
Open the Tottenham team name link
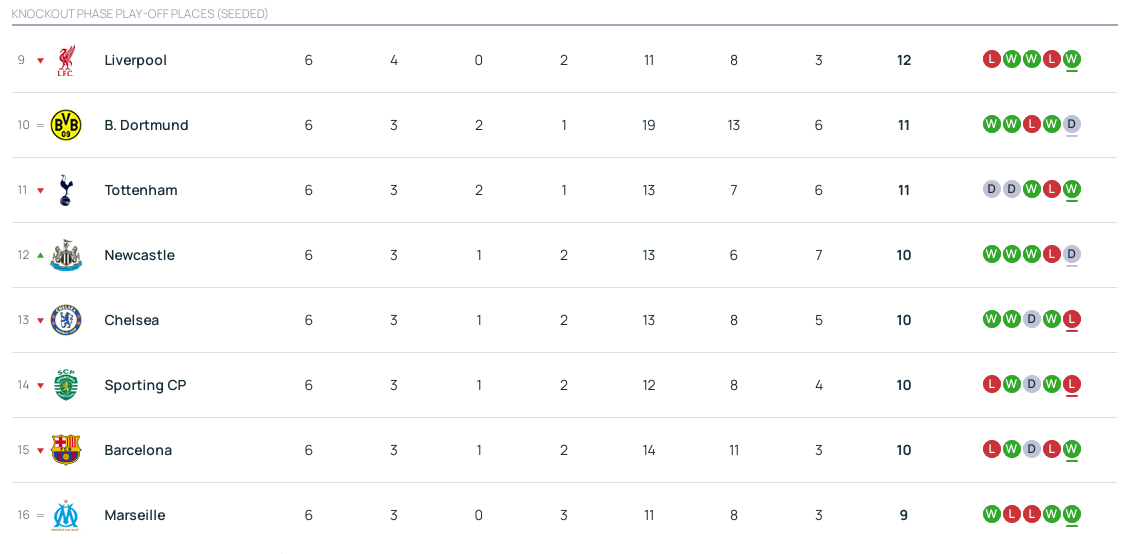click(141, 190)
